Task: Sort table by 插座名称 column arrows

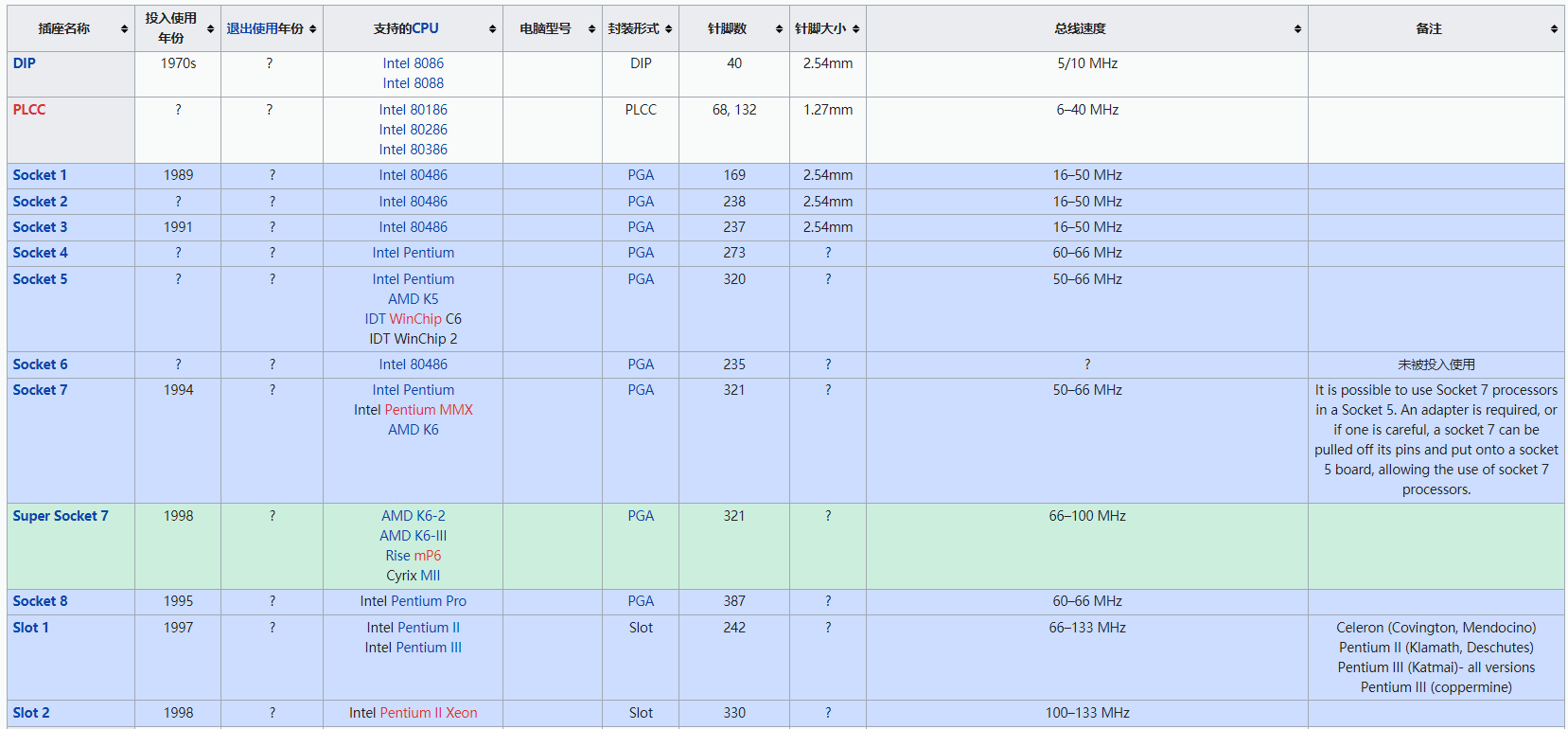Action: [124, 29]
